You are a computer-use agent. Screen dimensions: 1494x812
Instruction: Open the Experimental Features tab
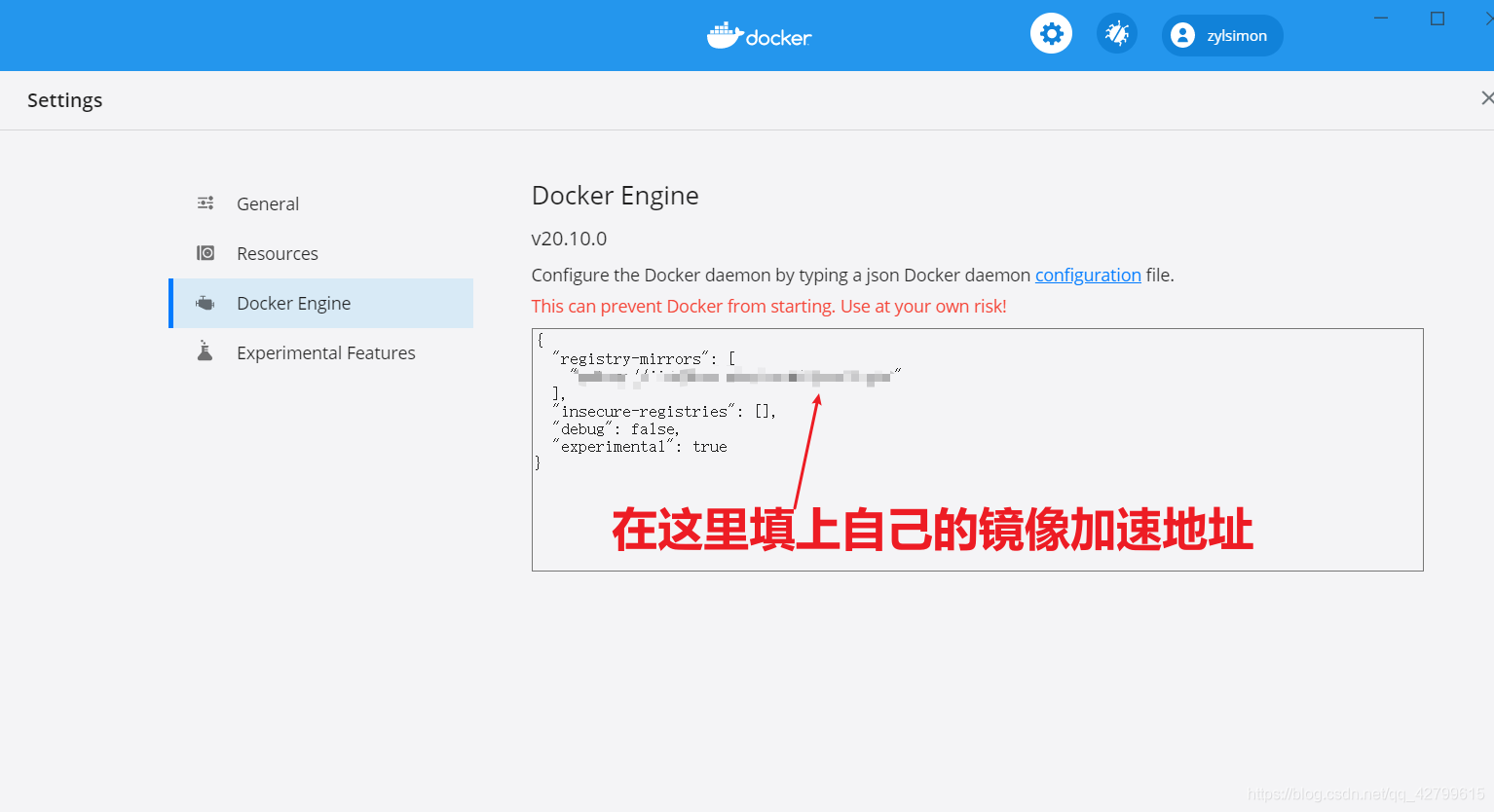(321, 352)
